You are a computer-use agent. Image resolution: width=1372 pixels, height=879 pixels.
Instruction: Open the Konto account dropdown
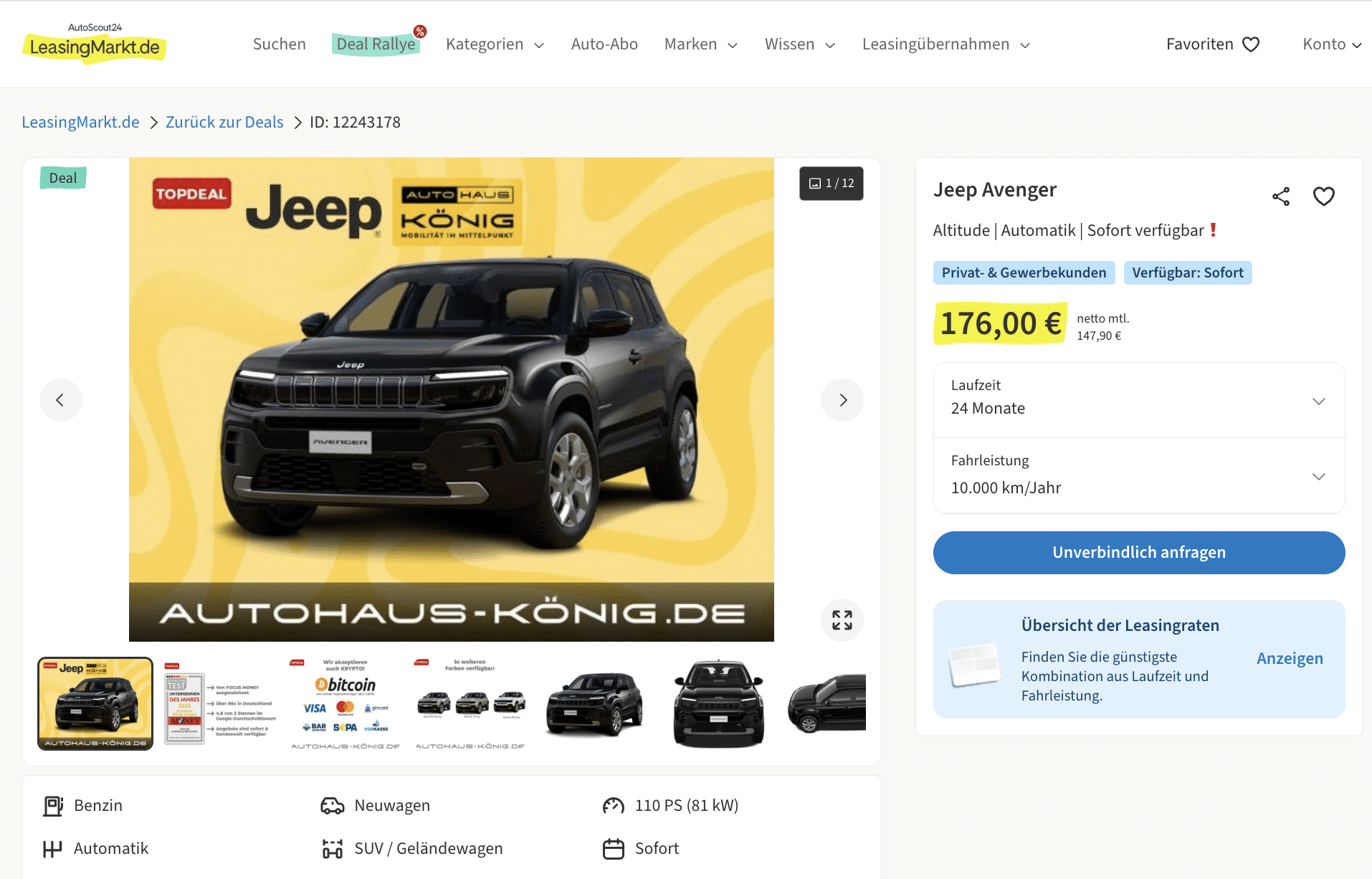pyautogui.click(x=1332, y=44)
